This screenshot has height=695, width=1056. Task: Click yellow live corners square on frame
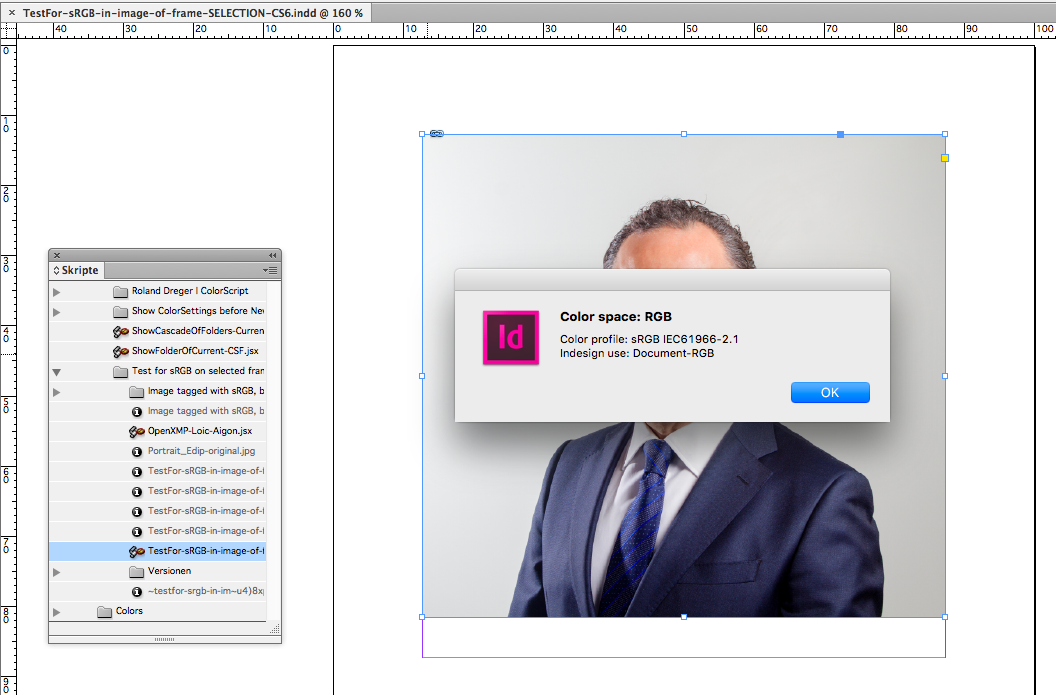tap(945, 158)
